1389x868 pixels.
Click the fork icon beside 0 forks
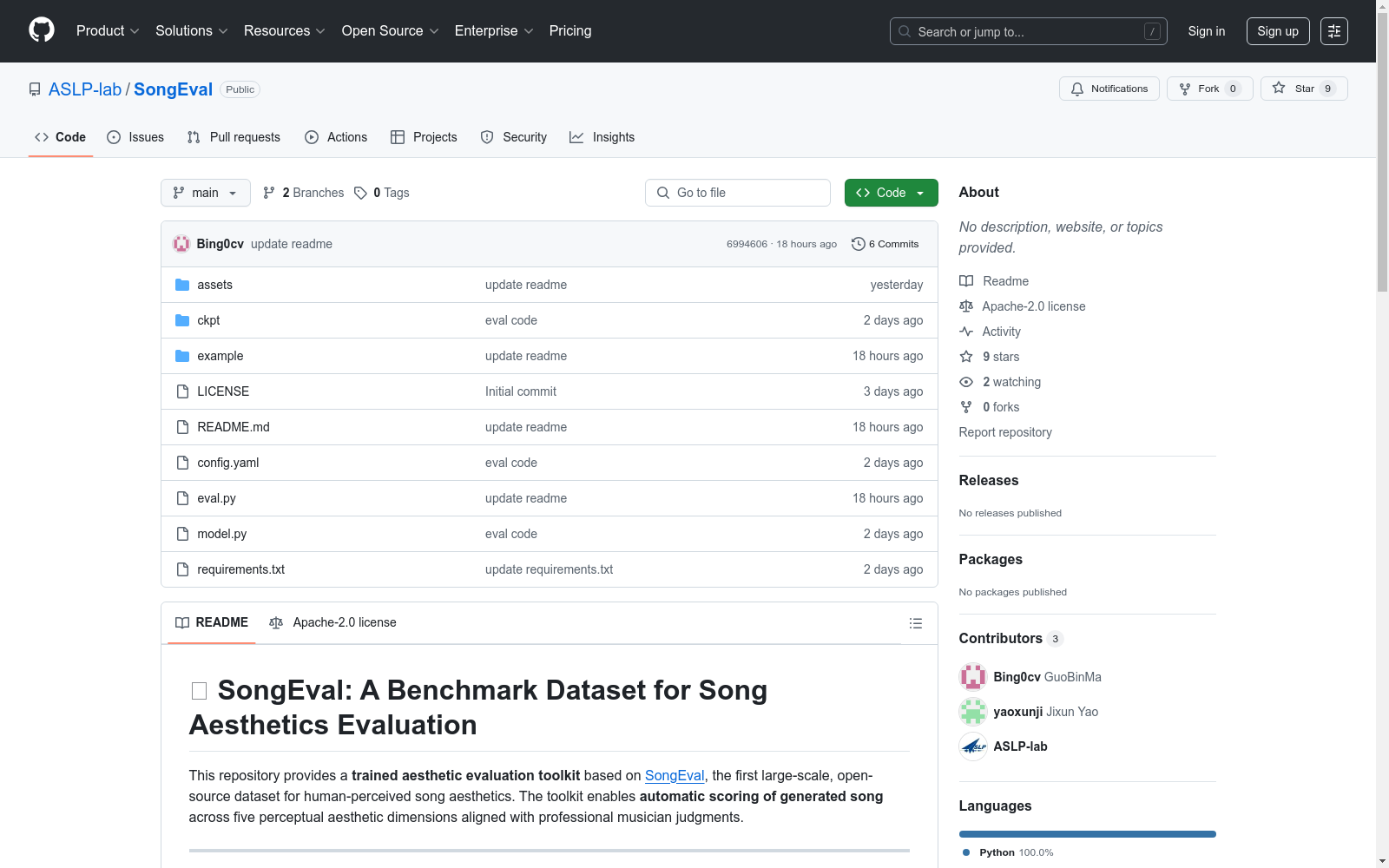tap(966, 407)
